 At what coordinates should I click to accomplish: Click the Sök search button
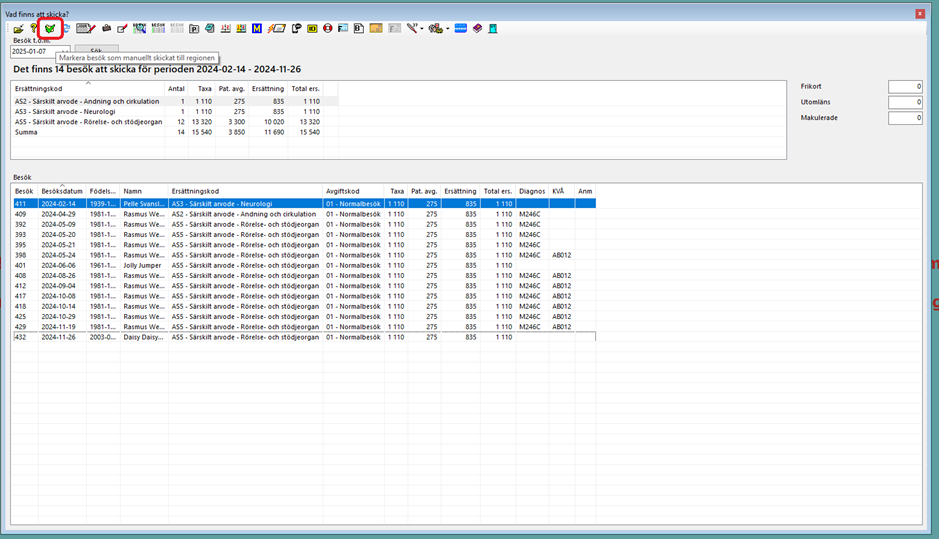[x=96, y=52]
